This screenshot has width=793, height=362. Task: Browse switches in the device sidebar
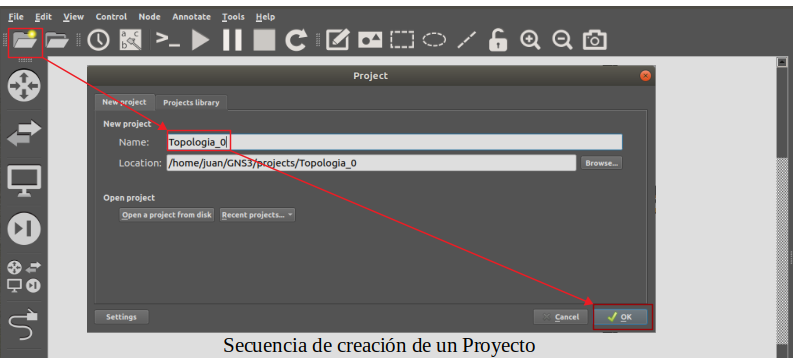pyautogui.click(x=24, y=132)
